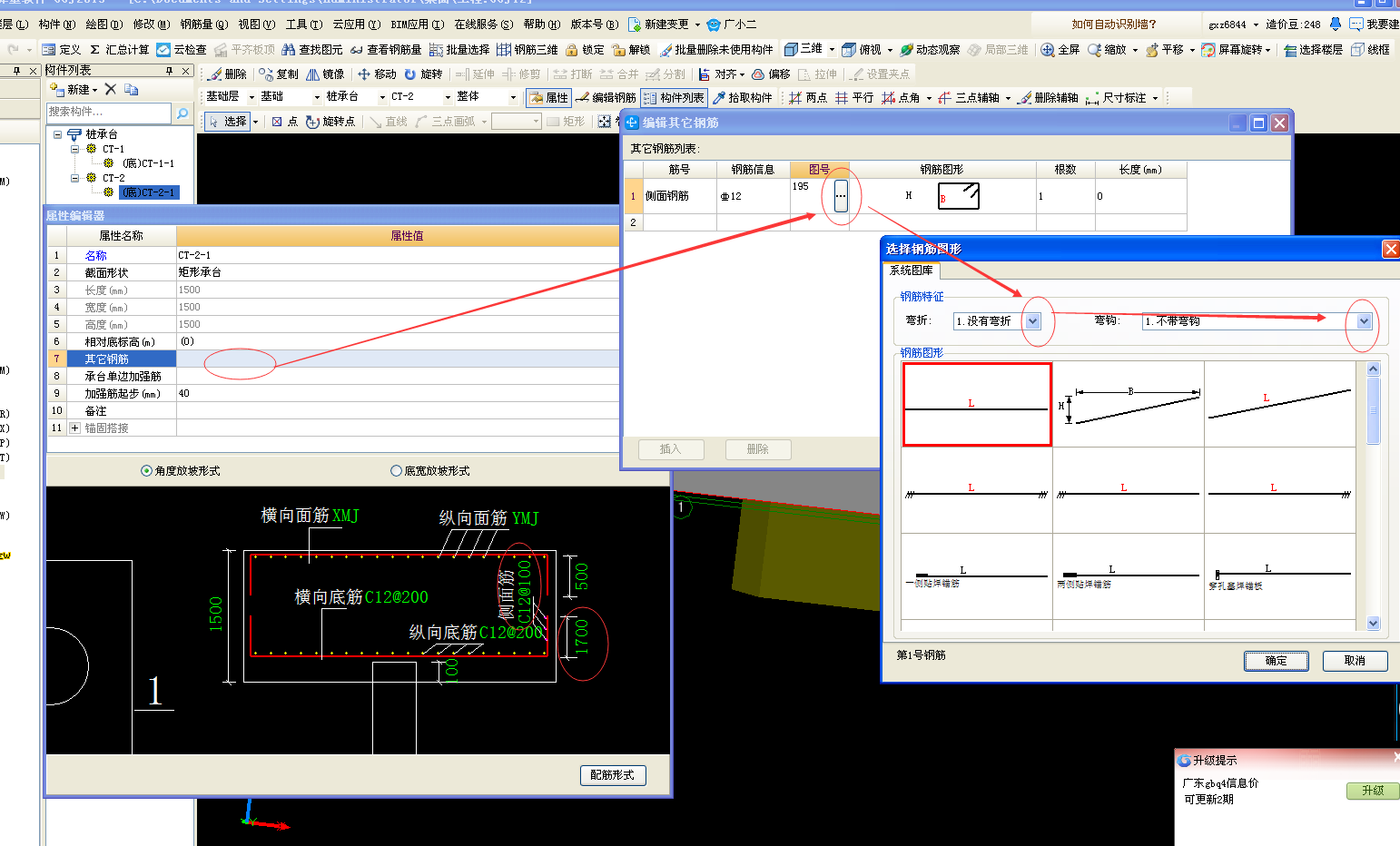Image resolution: width=1400 pixels, height=846 pixels.
Task: Open the 桩承台 component type dropdown
Action: 382,97
